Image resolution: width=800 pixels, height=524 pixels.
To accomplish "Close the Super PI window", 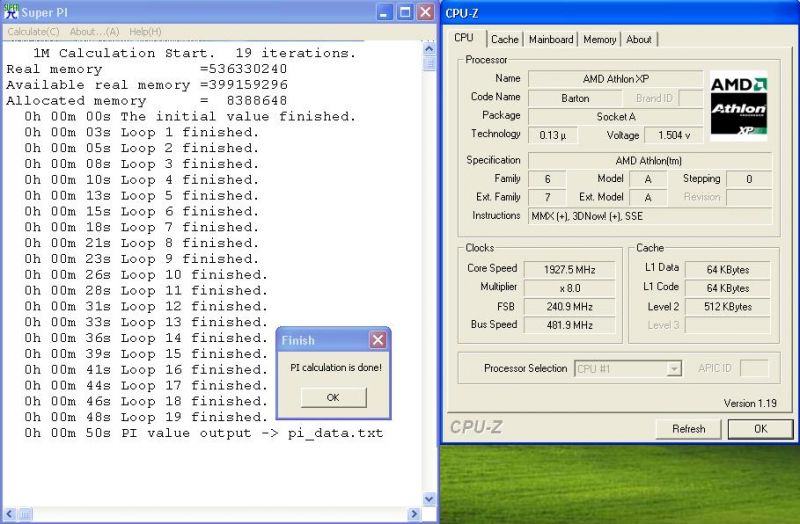I will (x=426, y=12).
